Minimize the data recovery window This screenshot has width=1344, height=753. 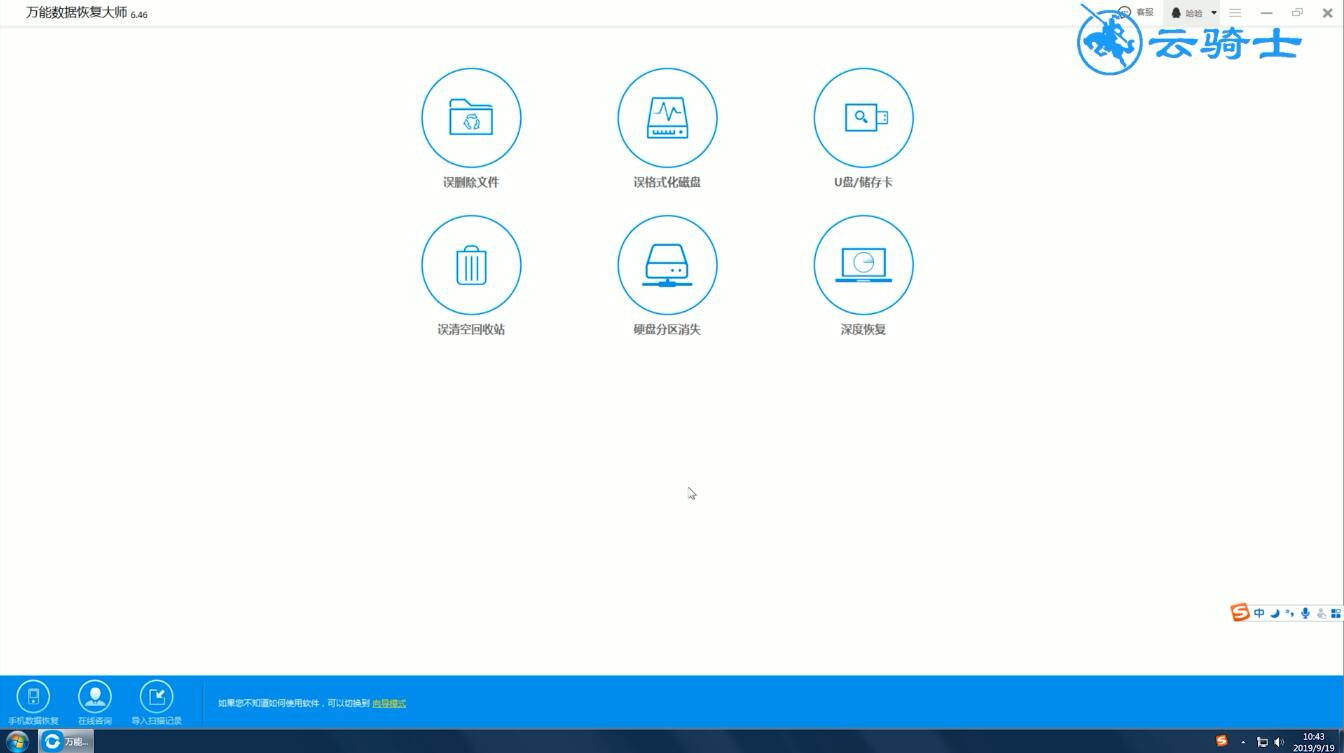pyautogui.click(x=1266, y=13)
